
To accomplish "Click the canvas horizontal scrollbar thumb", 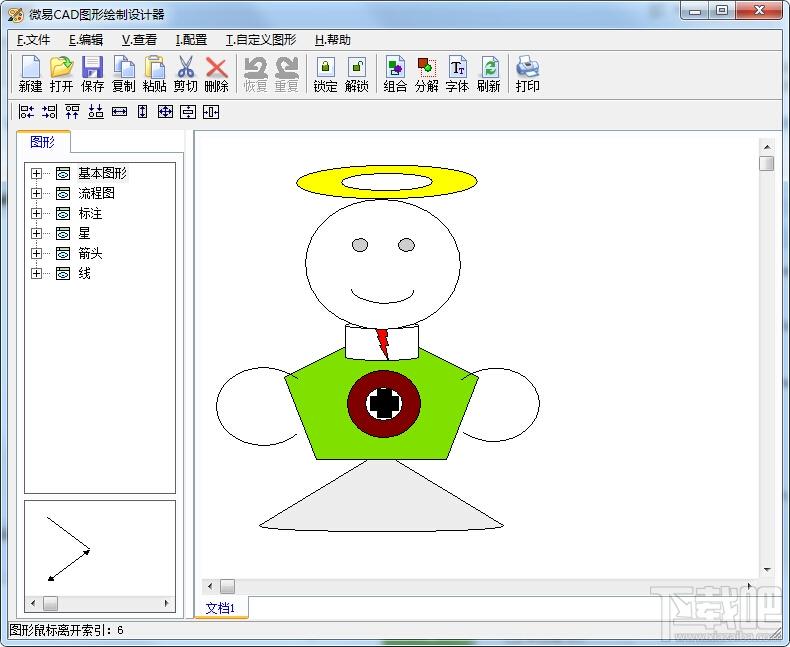I will click(x=227, y=586).
